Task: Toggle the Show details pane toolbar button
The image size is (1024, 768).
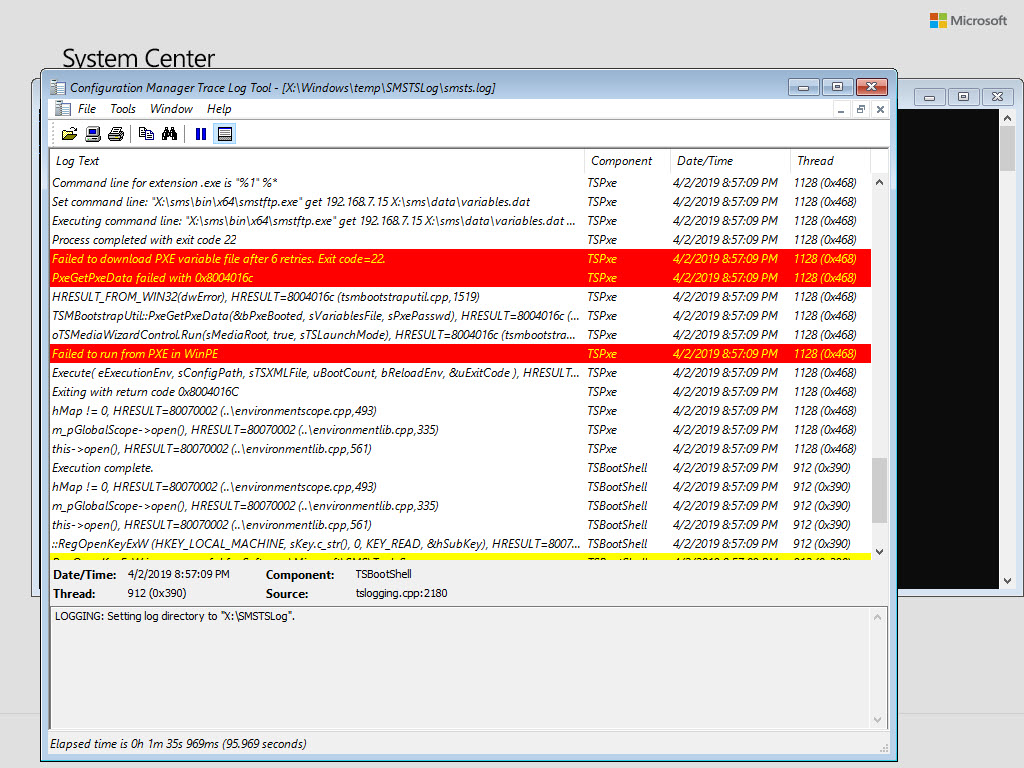Action: (x=225, y=134)
